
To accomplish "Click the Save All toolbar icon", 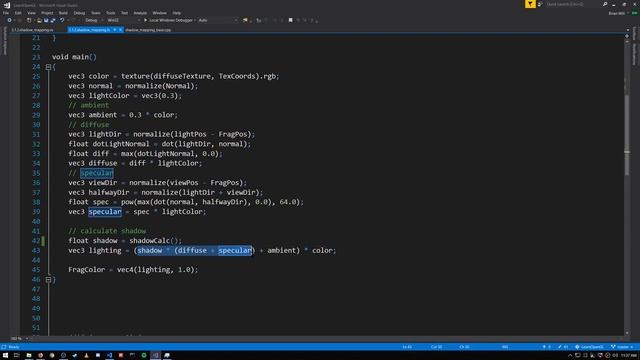I will tap(53, 20).
